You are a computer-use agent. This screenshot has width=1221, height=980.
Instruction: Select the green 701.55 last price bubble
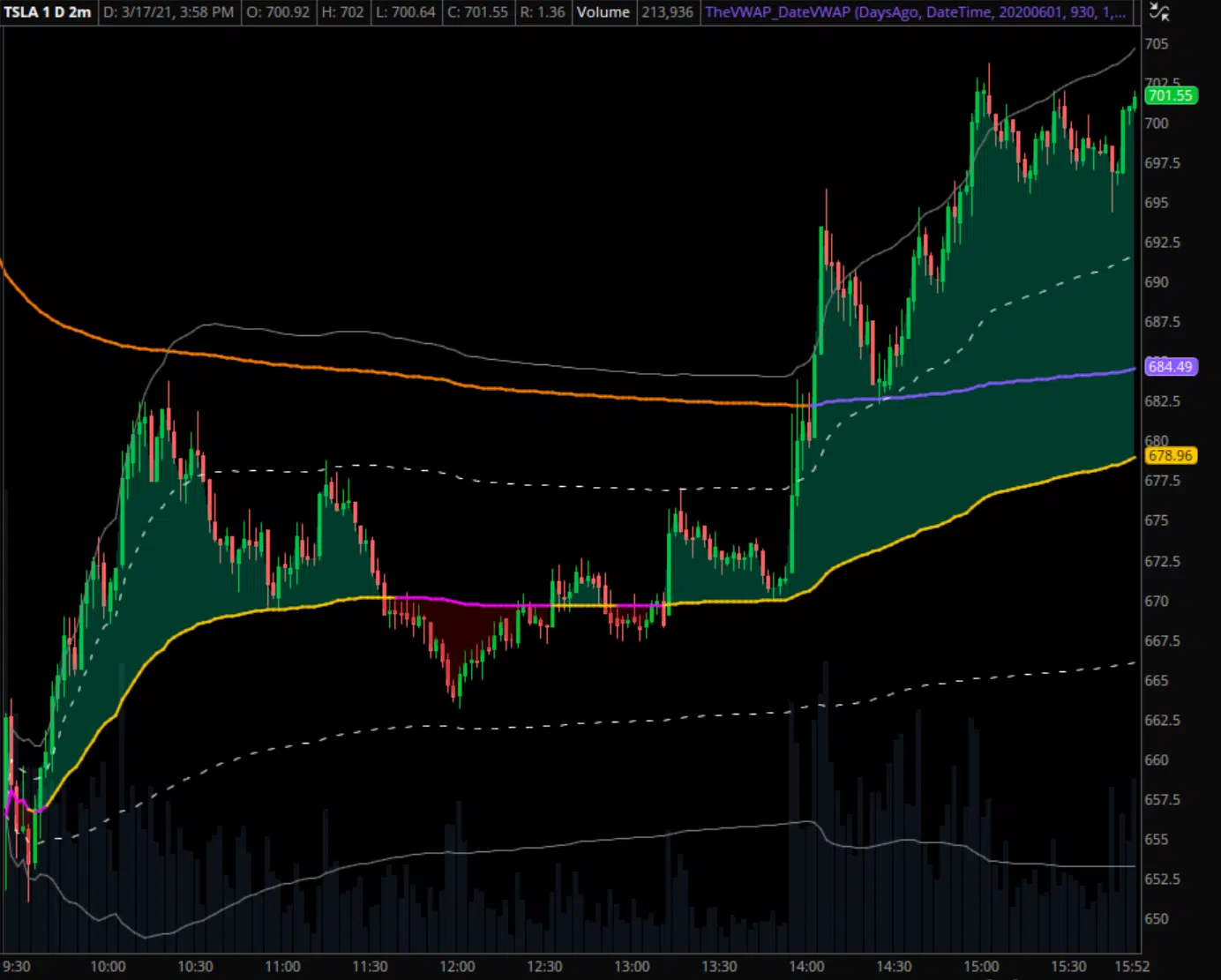tap(1171, 95)
